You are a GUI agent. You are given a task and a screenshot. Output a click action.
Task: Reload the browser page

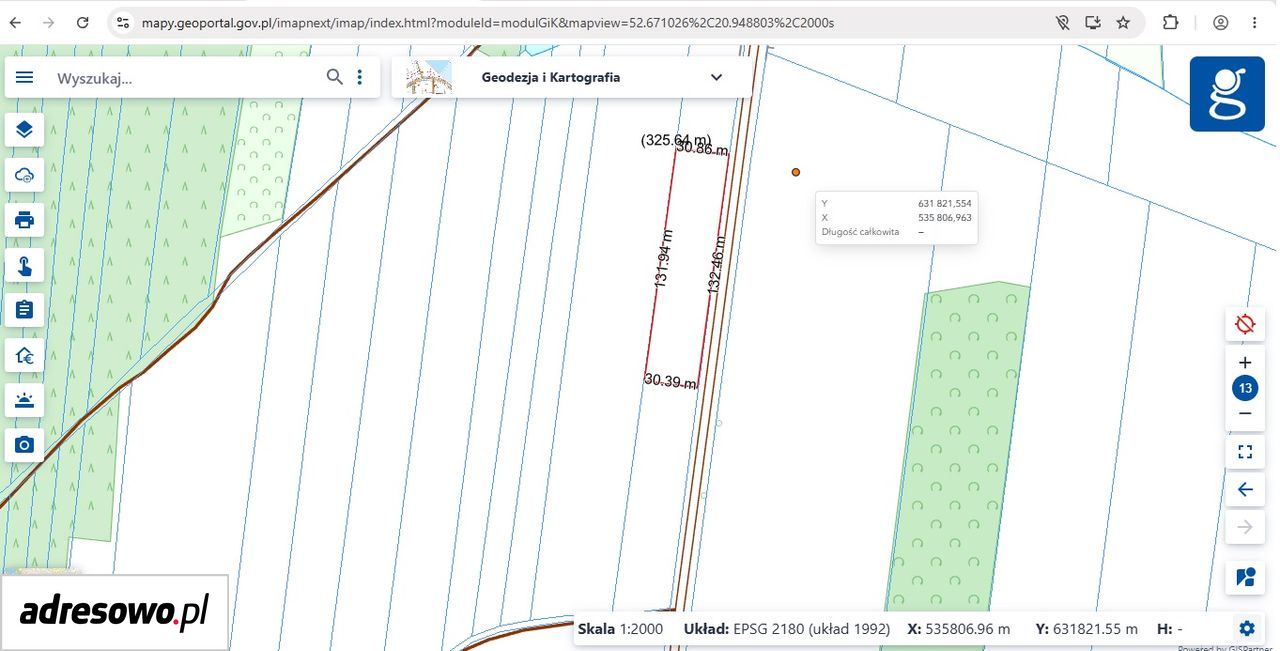pos(83,22)
